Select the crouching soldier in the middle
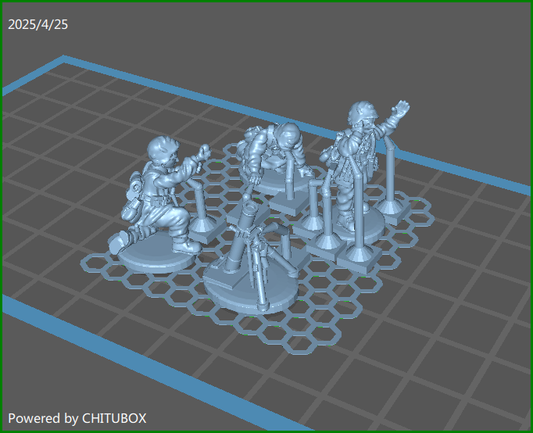 (x=275, y=153)
